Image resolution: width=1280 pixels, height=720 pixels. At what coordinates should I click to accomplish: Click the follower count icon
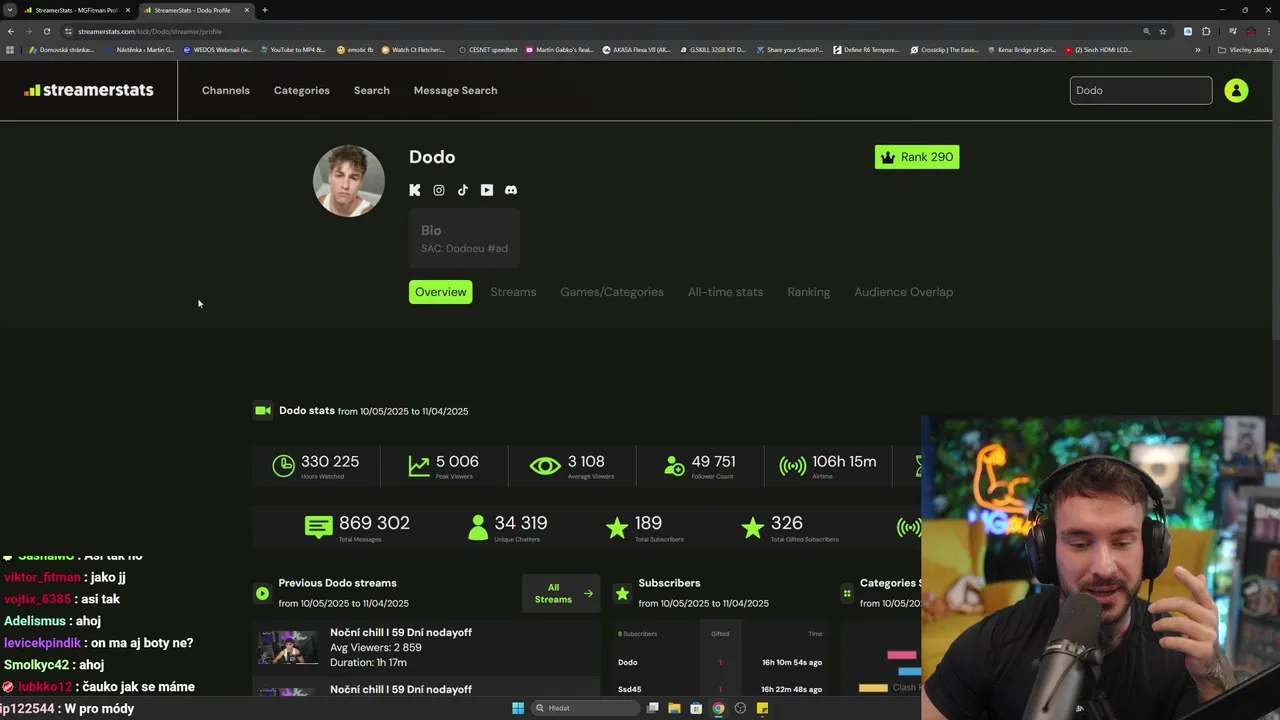[674, 466]
